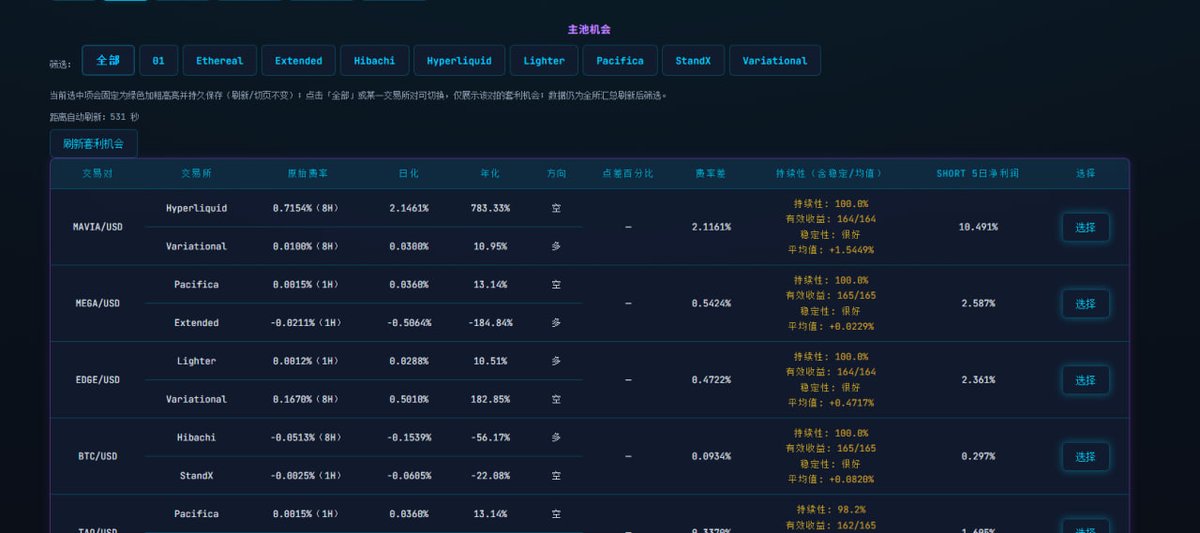Click the 0.7154% (8H) rate value
Image resolution: width=1200 pixels, height=533 pixels.
(307, 208)
